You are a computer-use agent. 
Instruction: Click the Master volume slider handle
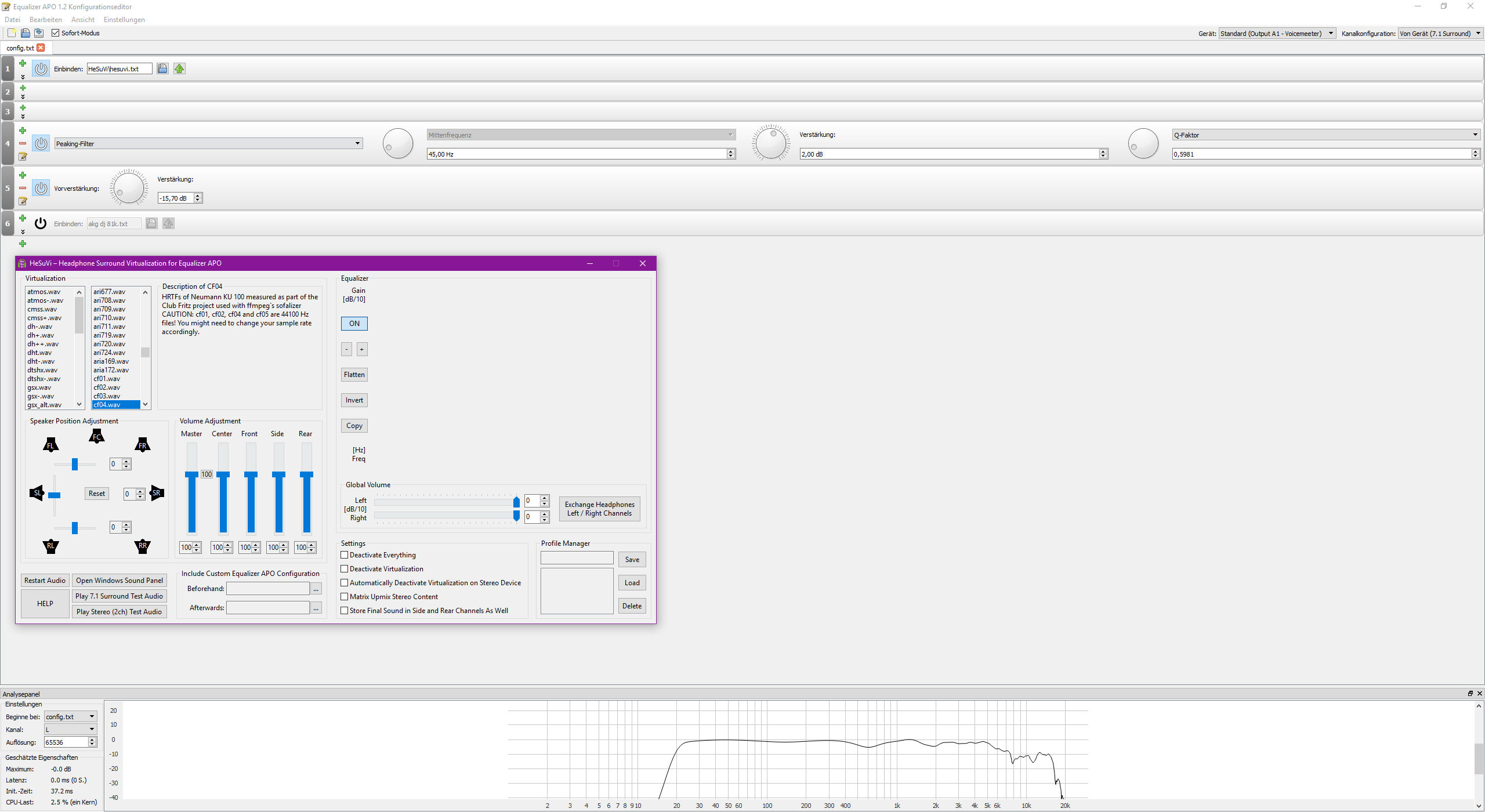click(191, 474)
